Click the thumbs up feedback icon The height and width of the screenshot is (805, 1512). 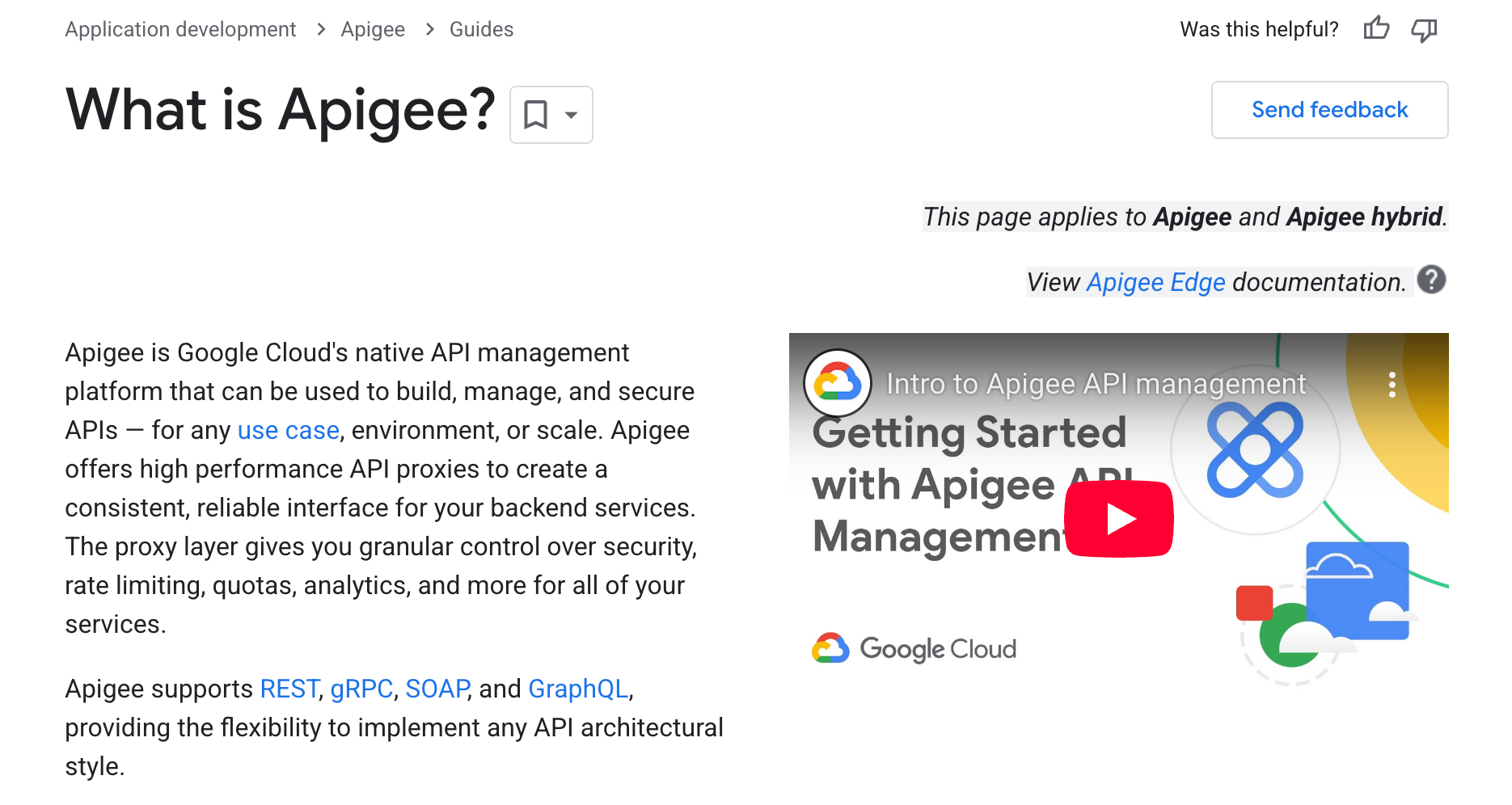coord(1376,28)
